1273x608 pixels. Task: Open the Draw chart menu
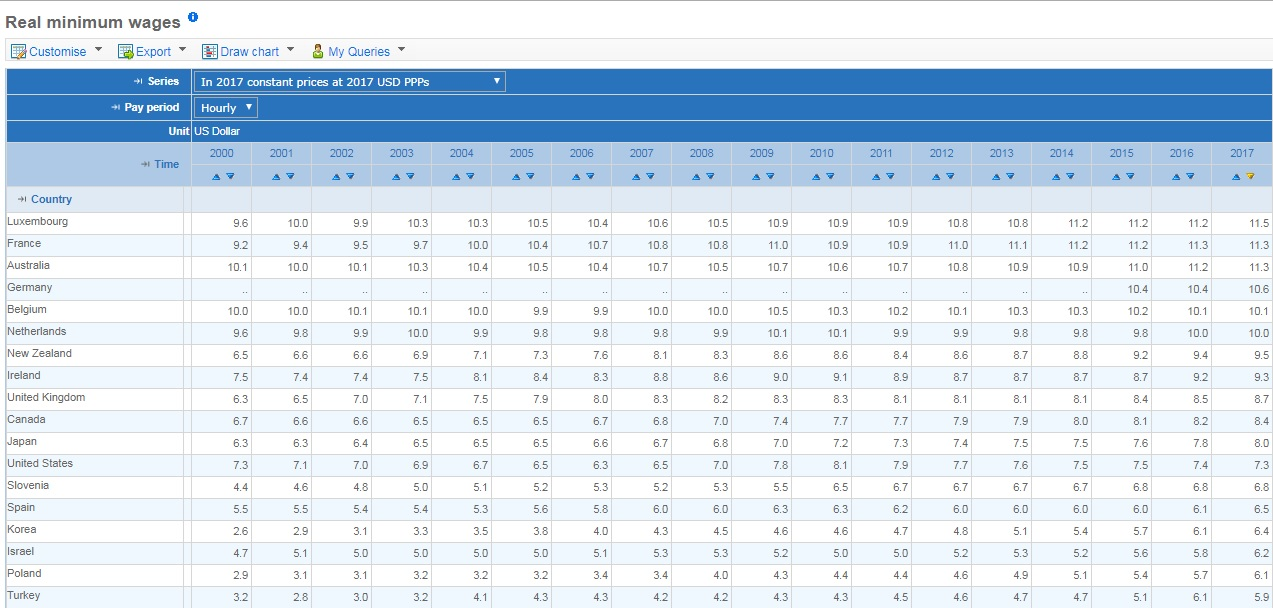click(249, 51)
